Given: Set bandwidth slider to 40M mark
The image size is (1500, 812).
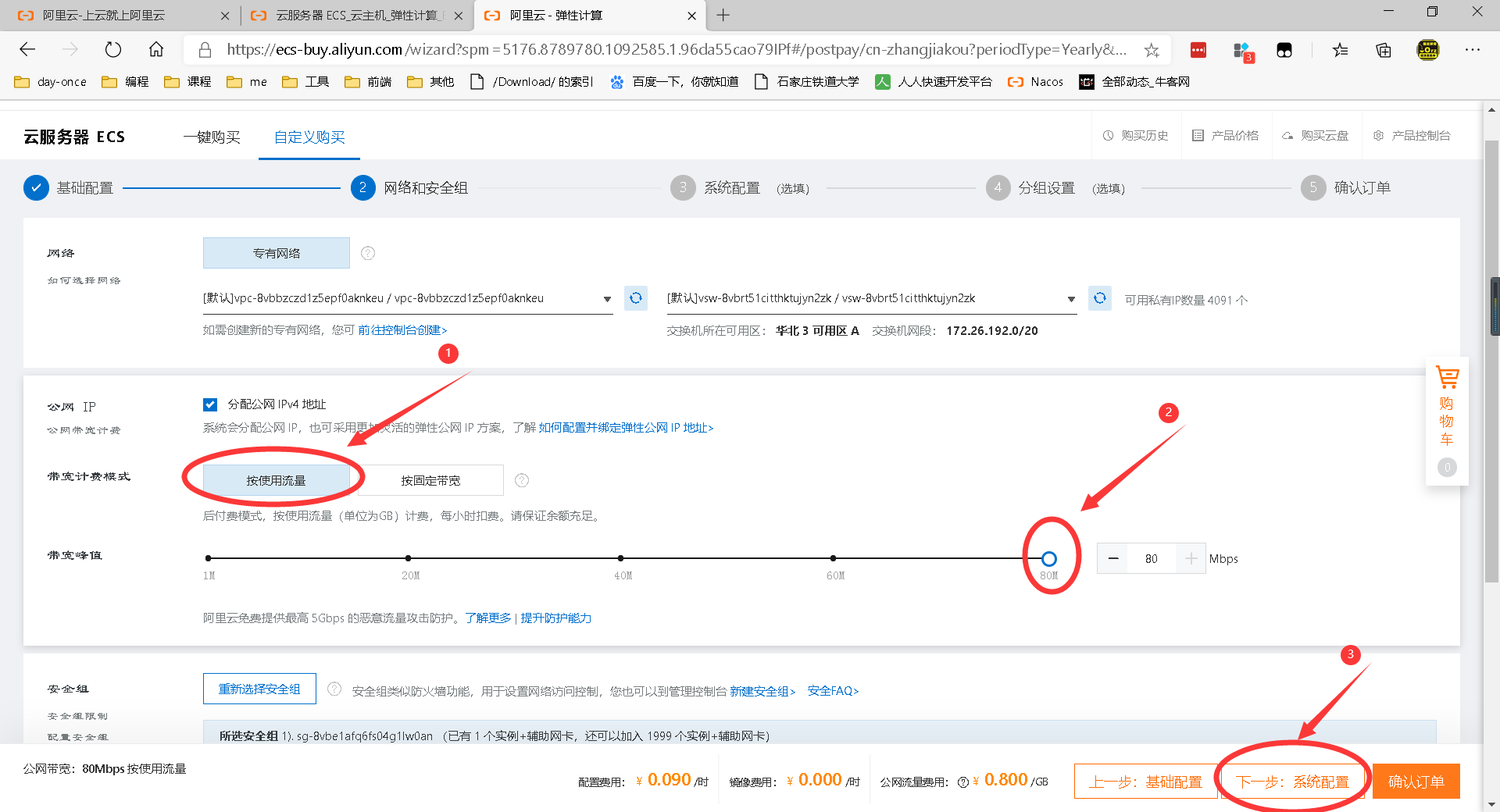Looking at the screenshot, I should point(620,558).
